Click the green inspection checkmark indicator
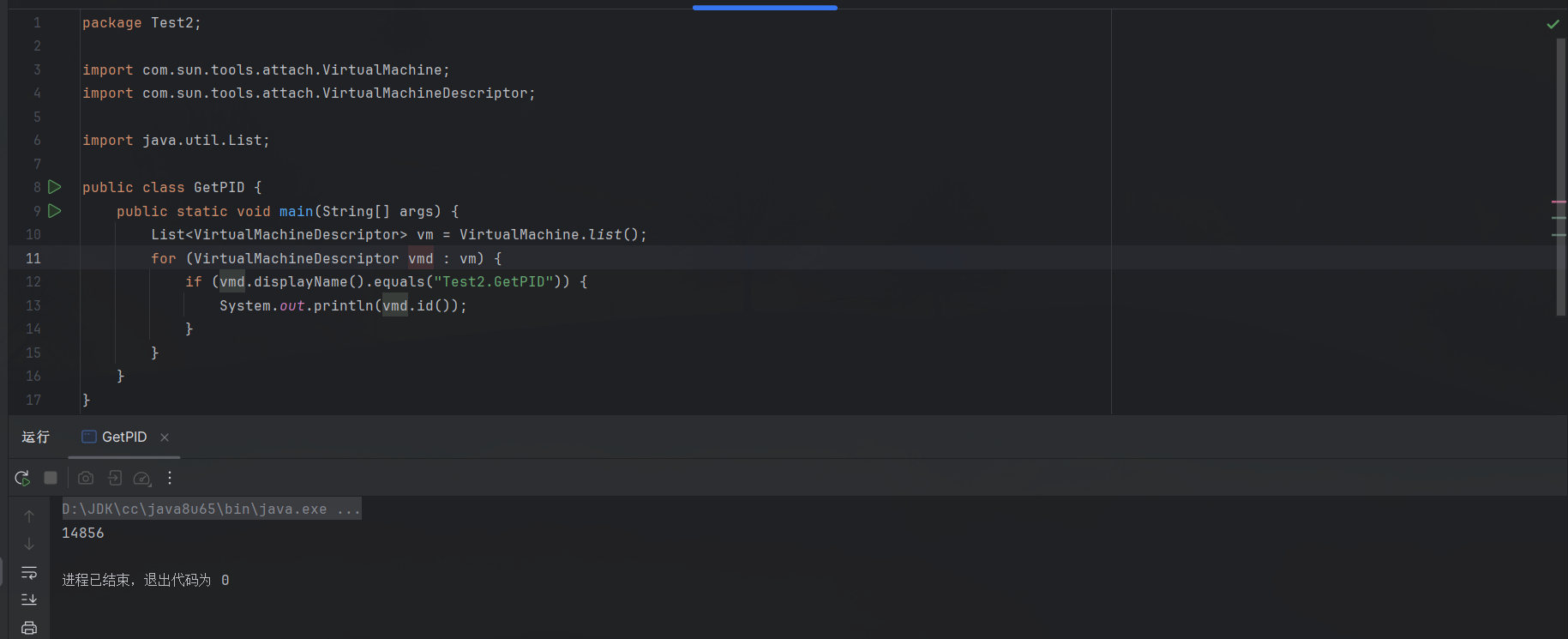Screen dimensions: 1568x639 pyautogui.click(x=1553, y=24)
